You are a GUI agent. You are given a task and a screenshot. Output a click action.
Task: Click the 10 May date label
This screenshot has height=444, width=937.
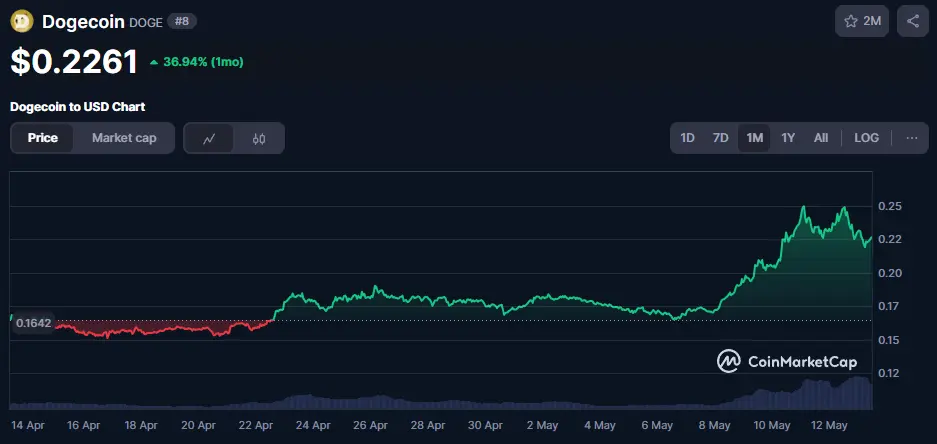(x=772, y=425)
